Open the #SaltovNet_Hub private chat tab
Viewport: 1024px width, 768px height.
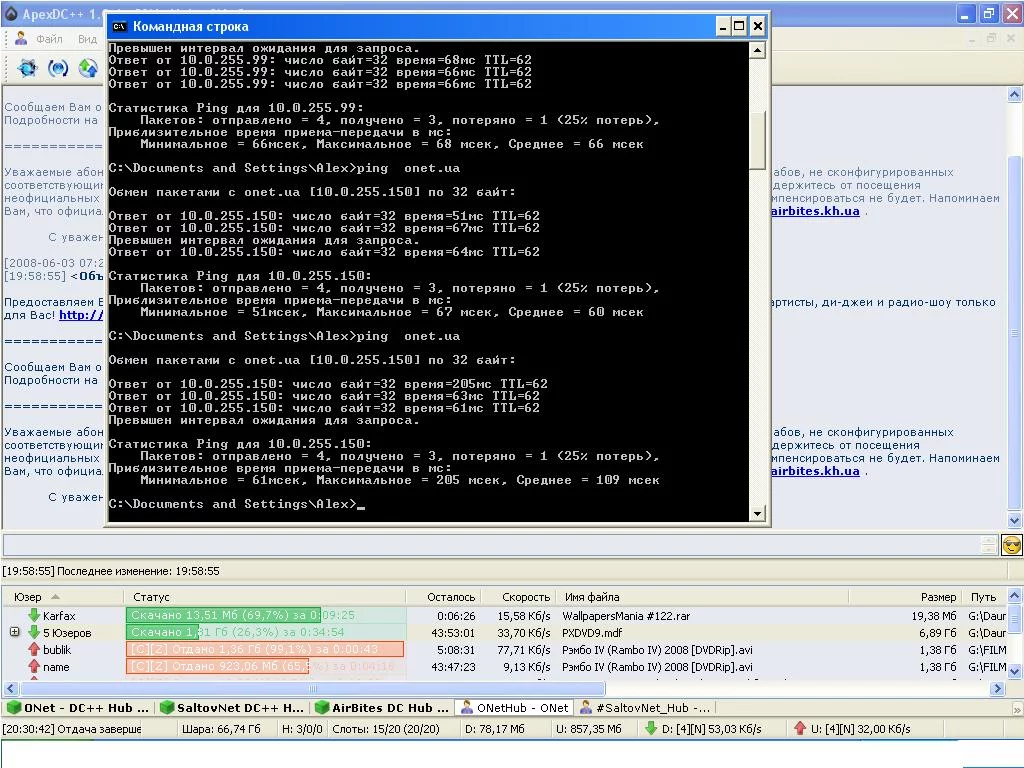click(x=646, y=707)
